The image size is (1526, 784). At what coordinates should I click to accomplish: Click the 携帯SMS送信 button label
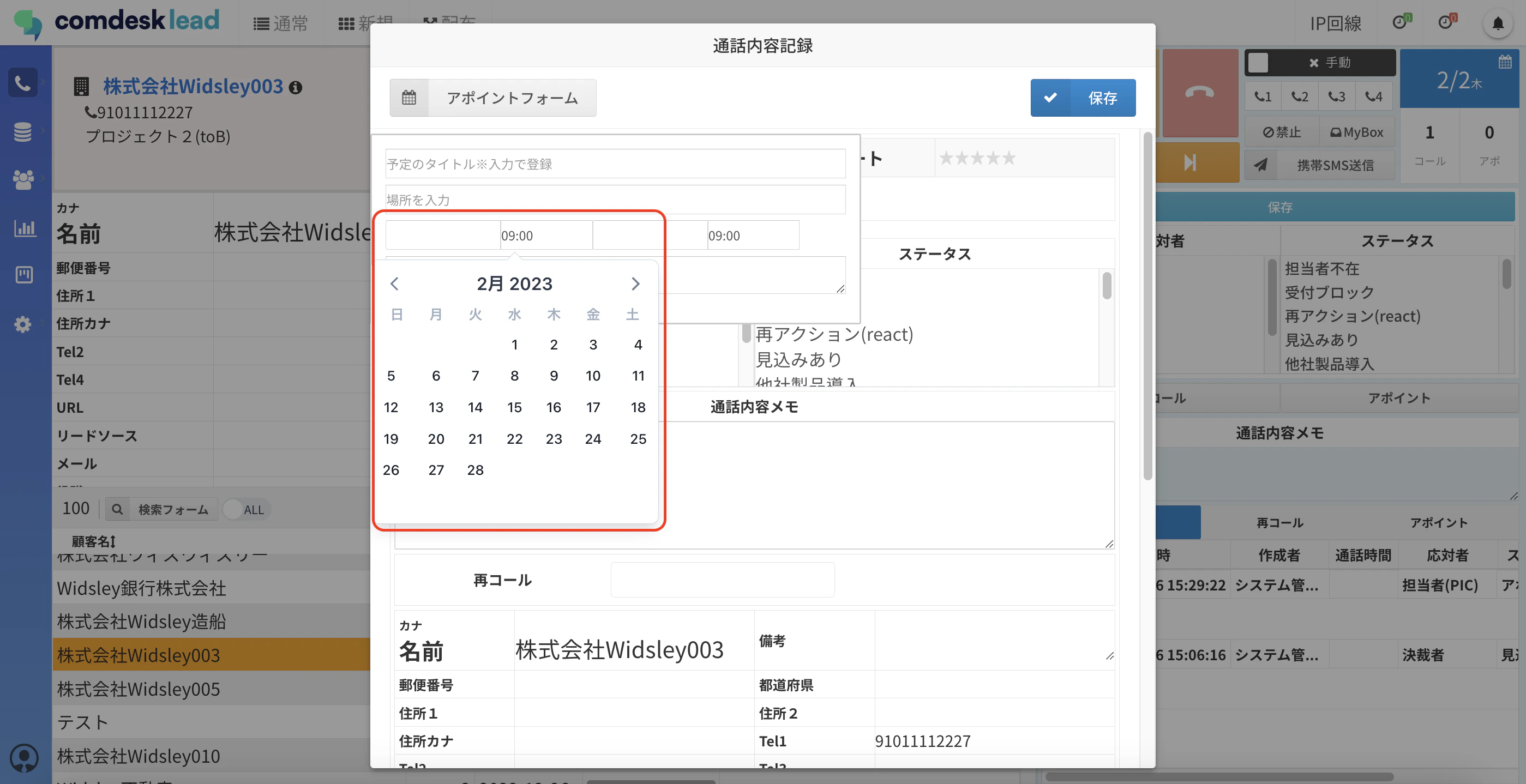click(x=1335, y=165)
